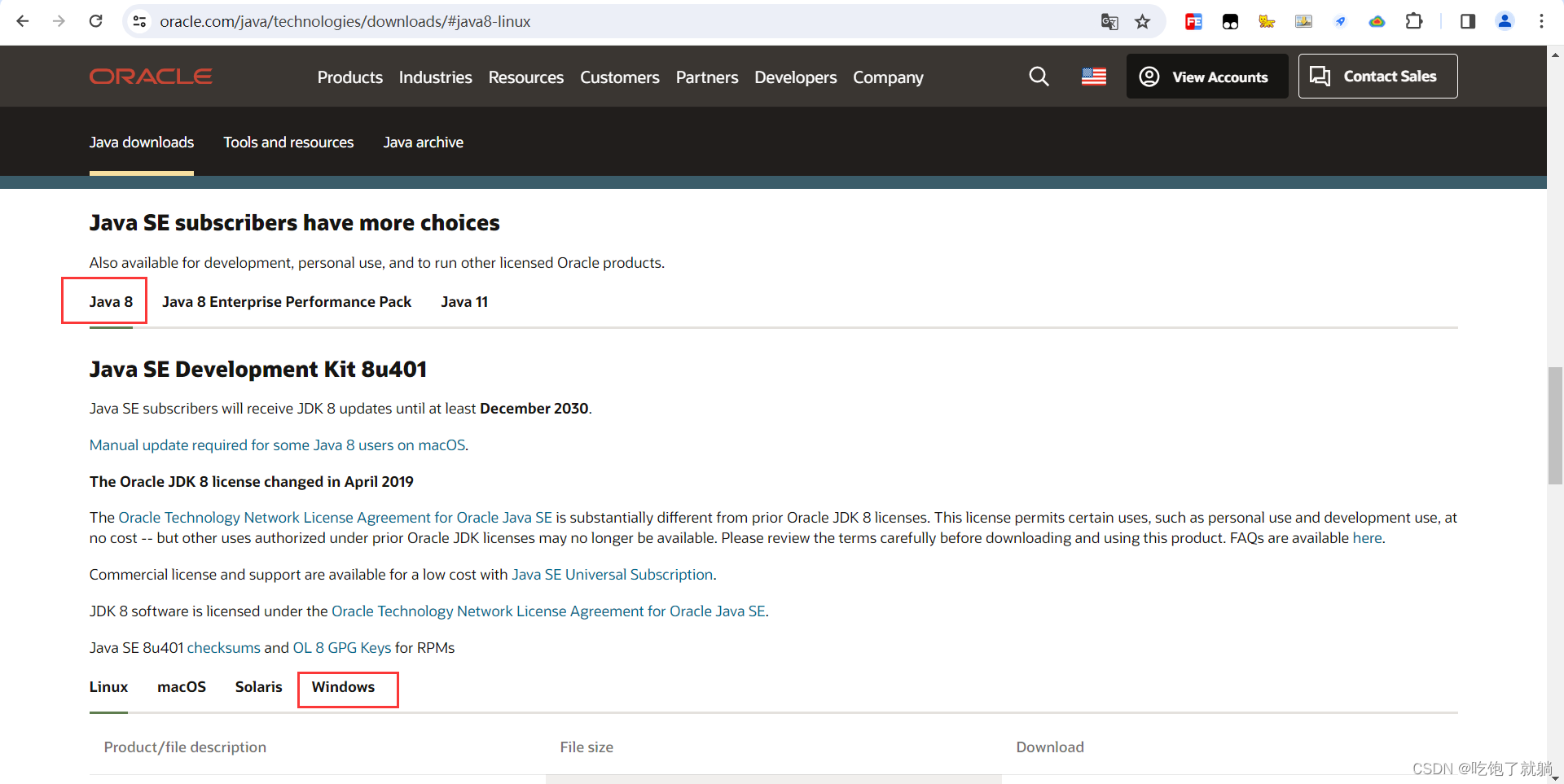This screenshot has width=1564, height=784.
Task: Open the FAQs 'here' link
Action: pos(1367,538)
